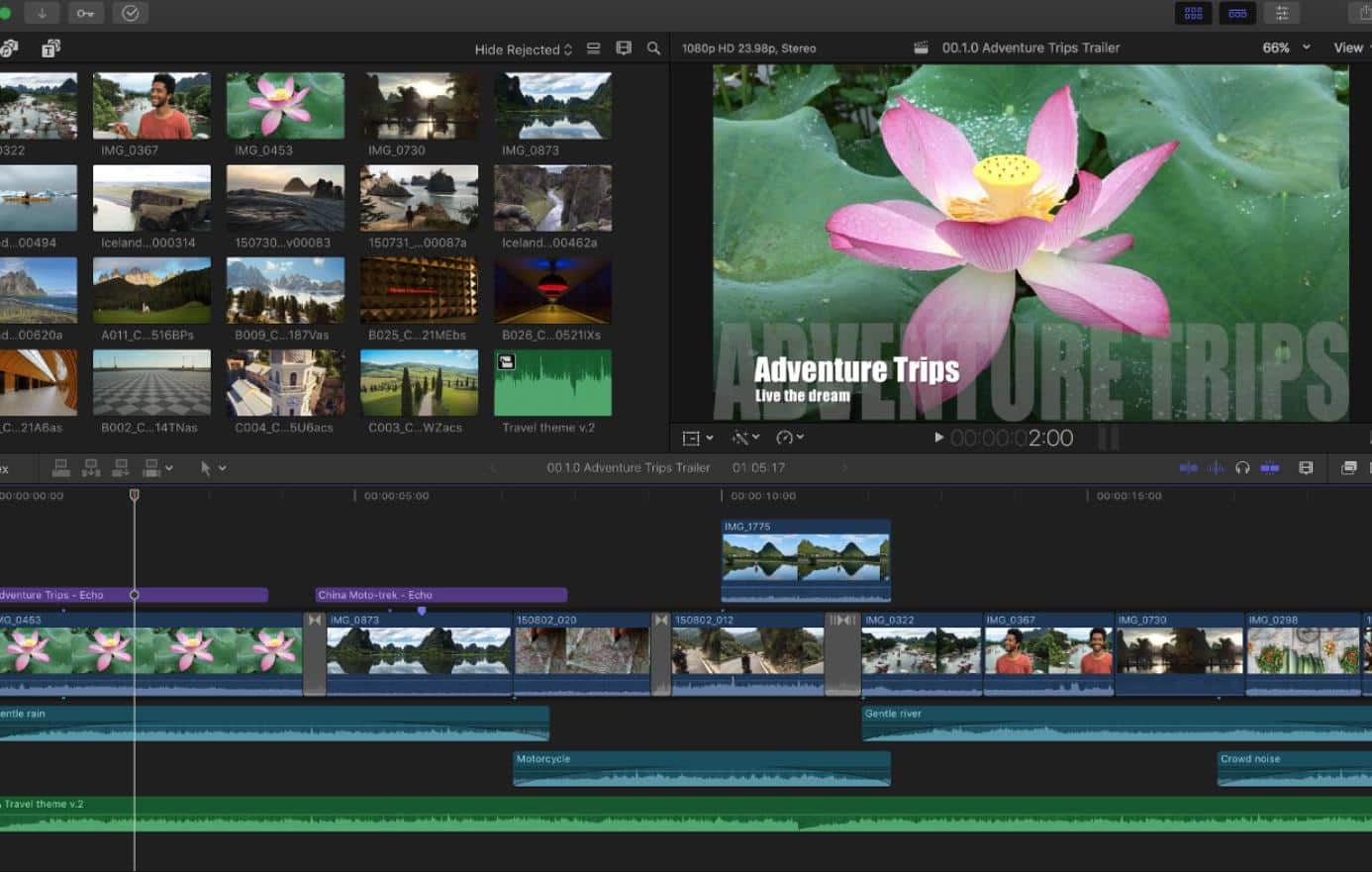
Task: Click the blue marker on China Moto-trek title
Action: (422, 611)
